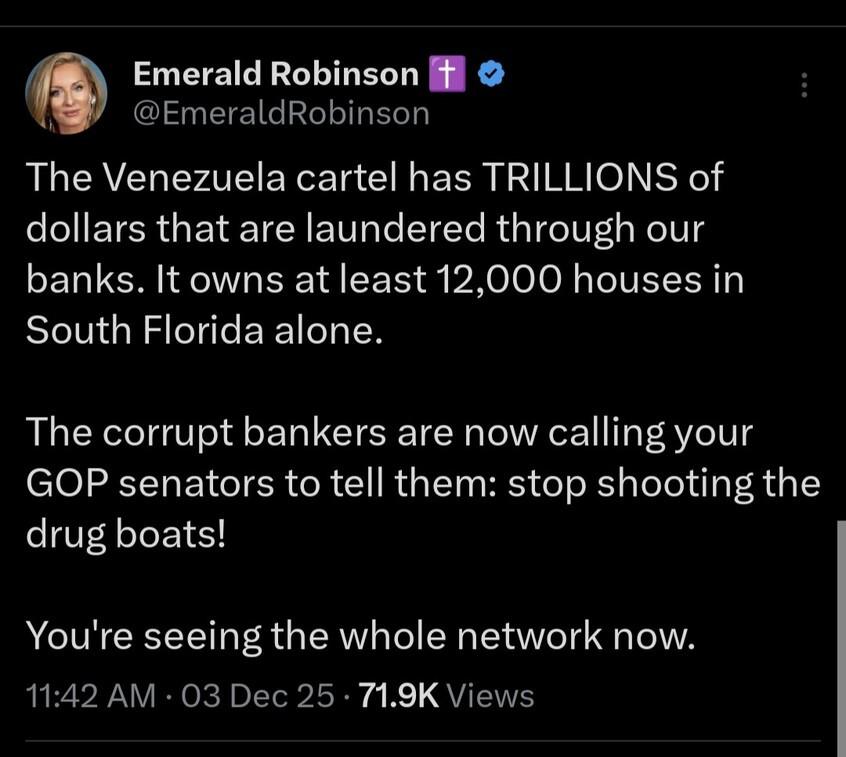Click the word Views beside the count

tap(491, 695)
